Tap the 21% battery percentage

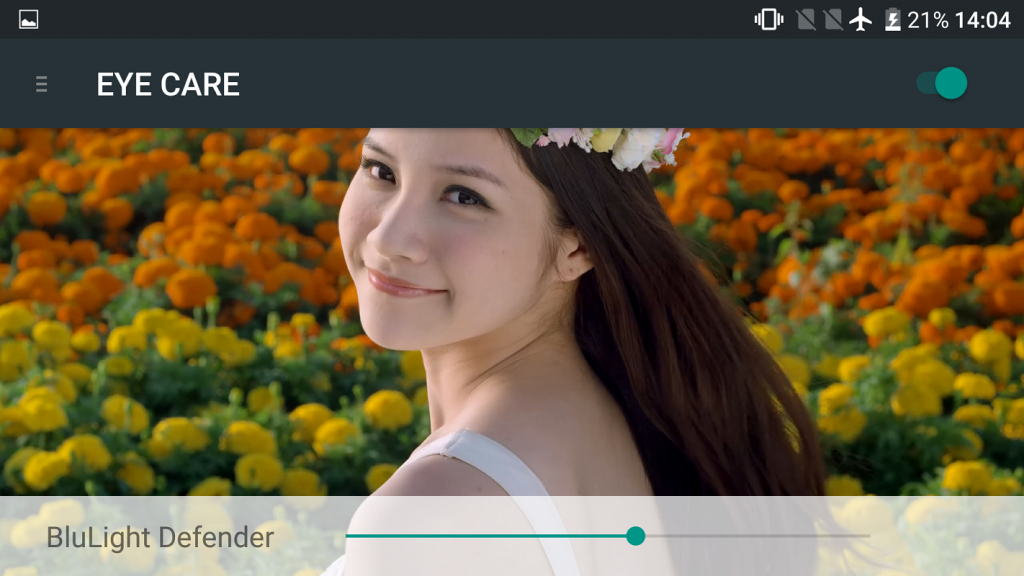[x=927, y=20]
